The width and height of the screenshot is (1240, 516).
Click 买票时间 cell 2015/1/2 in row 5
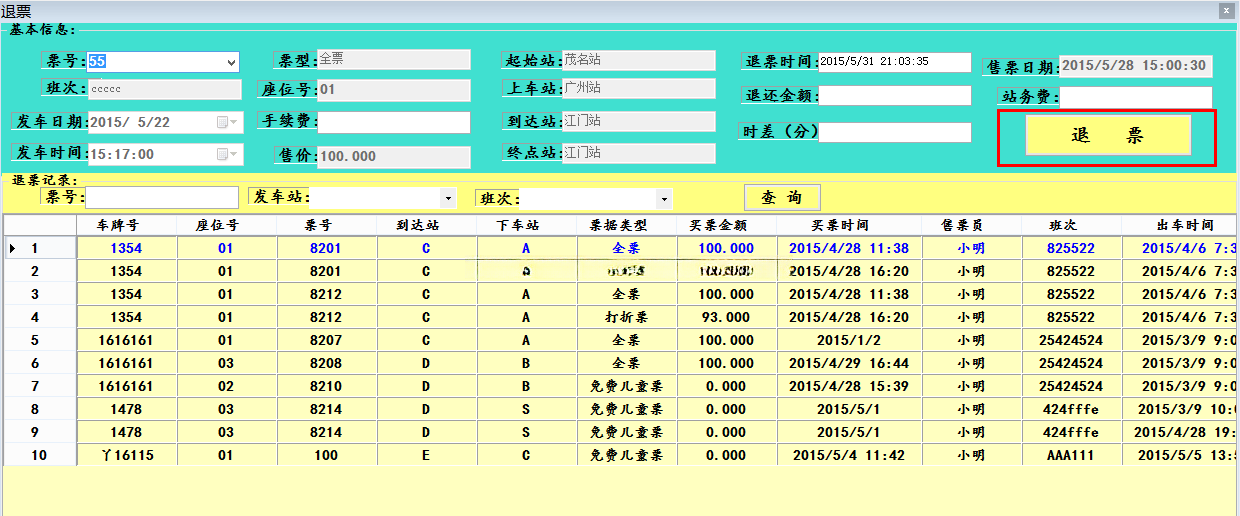click(849, 340)
